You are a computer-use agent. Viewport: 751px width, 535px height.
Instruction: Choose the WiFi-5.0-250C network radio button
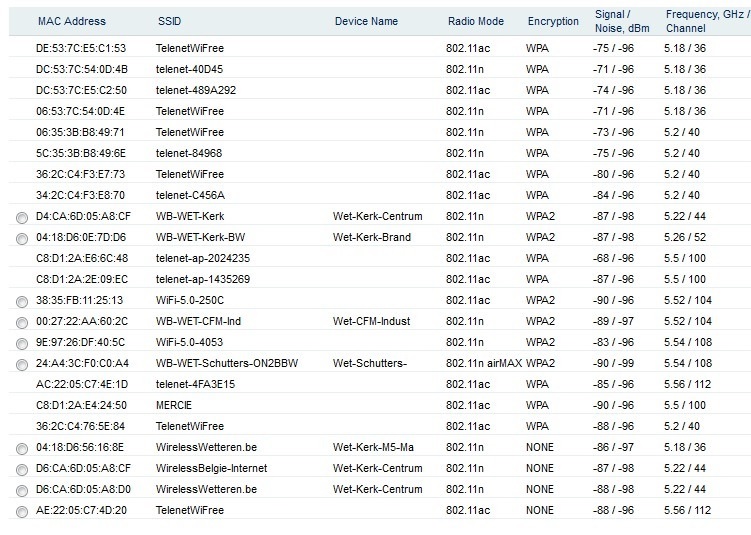(x=22, y=302)
